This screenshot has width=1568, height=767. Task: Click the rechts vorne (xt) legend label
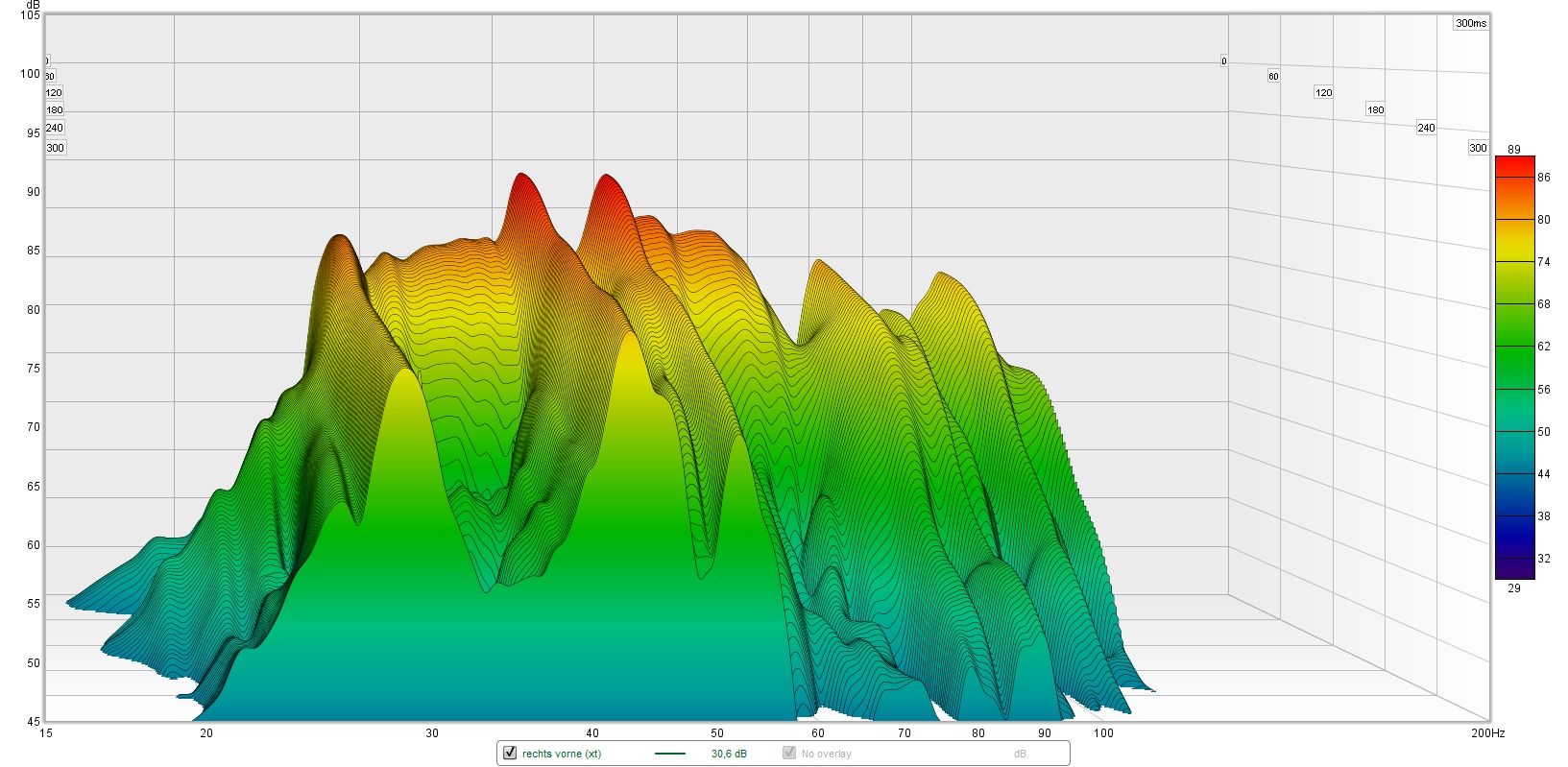(562, 754)
